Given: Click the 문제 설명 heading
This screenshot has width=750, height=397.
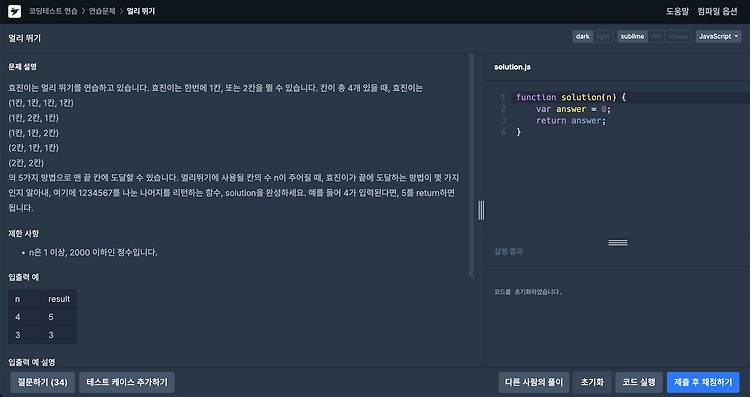Looking at the screenshot, I should pyautogui.click(x=22, y=67).
